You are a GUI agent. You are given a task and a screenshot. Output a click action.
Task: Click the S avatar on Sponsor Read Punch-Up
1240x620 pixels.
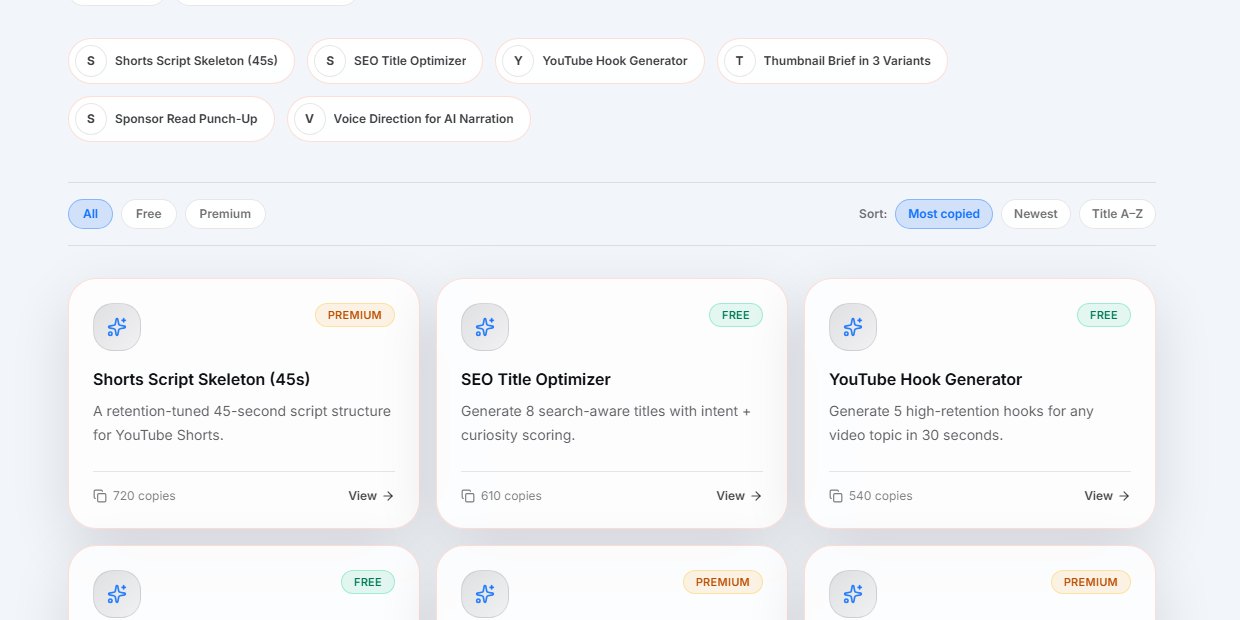(x=91, y=119)
